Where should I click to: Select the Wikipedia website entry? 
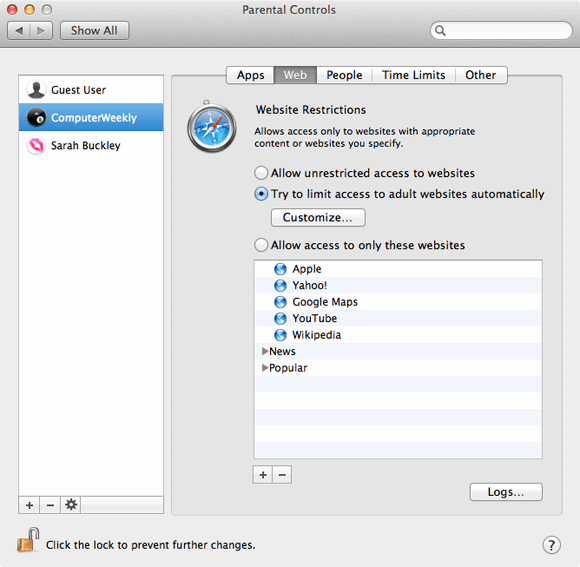tap(398, 335)
